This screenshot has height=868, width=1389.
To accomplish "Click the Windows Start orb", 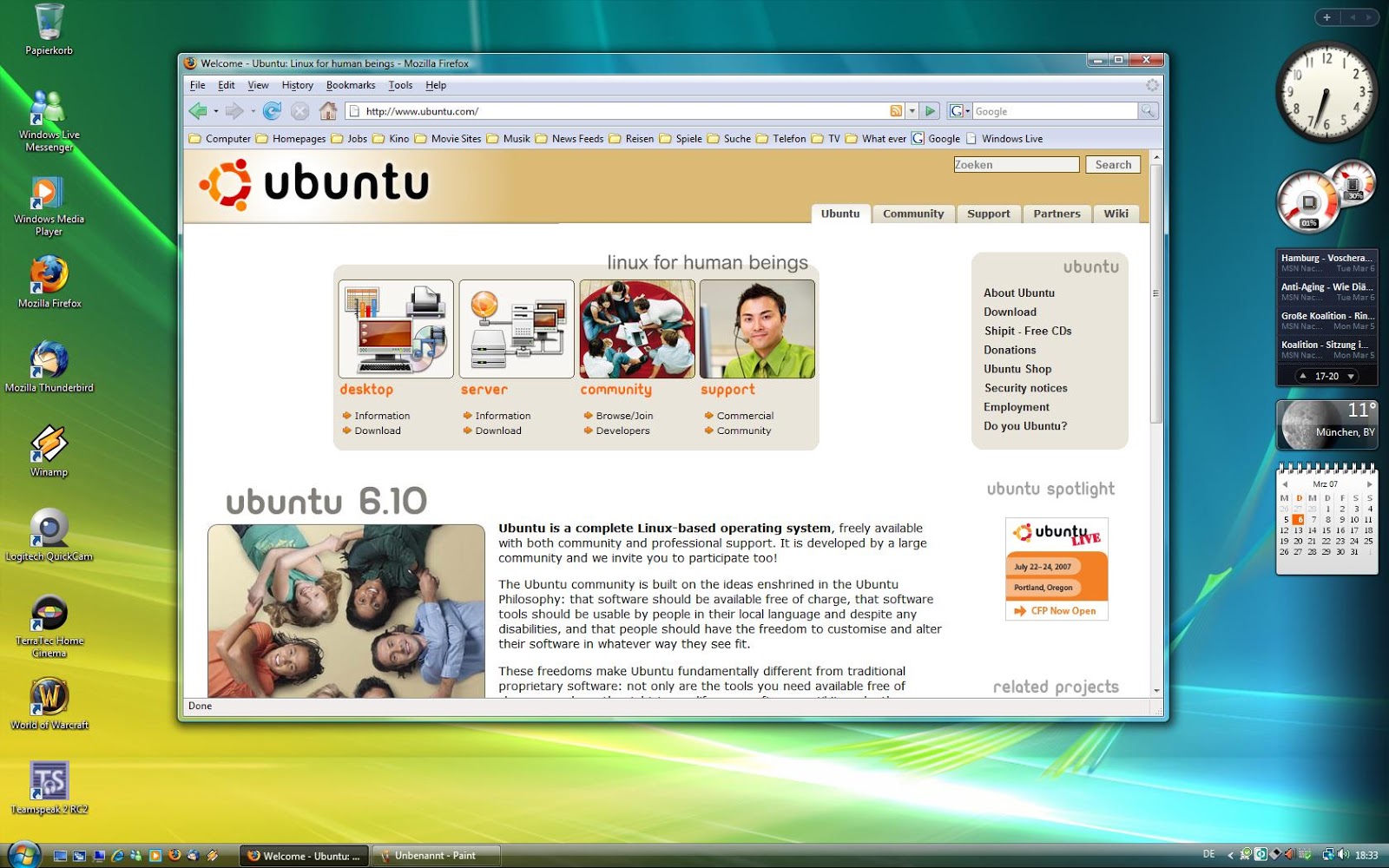I will click(x=23, y=854).
